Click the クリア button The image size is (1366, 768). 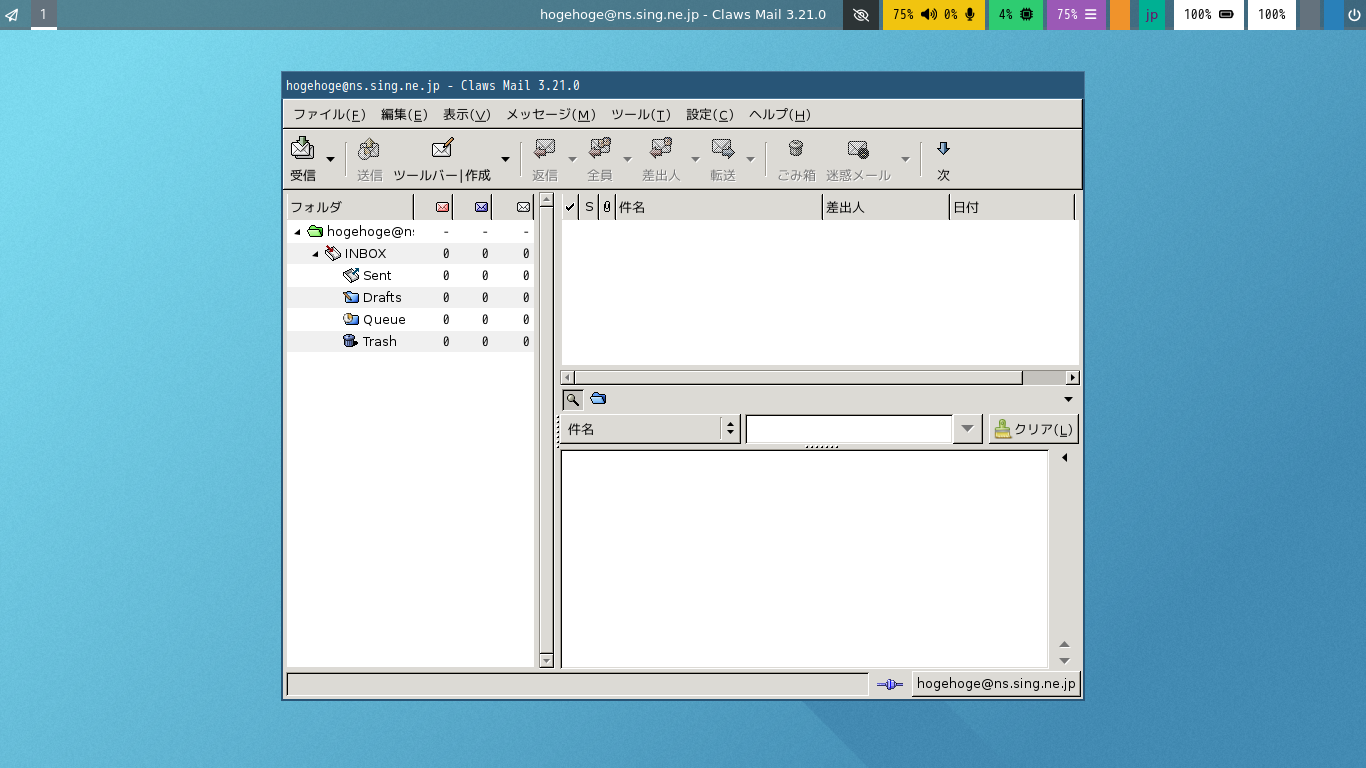(x=1034, y=429)
